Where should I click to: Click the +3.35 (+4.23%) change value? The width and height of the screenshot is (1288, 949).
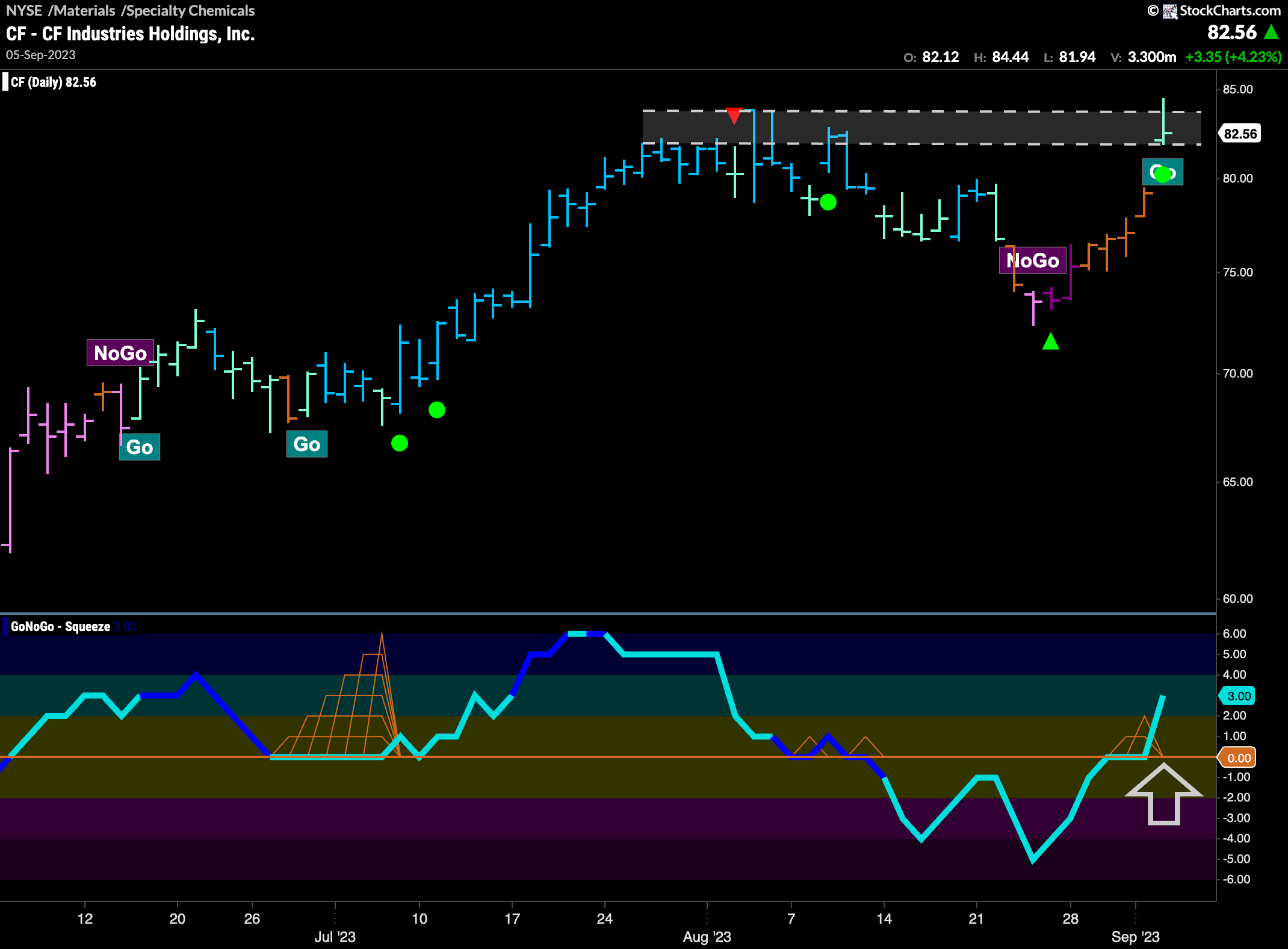(x=1233, y=57)
